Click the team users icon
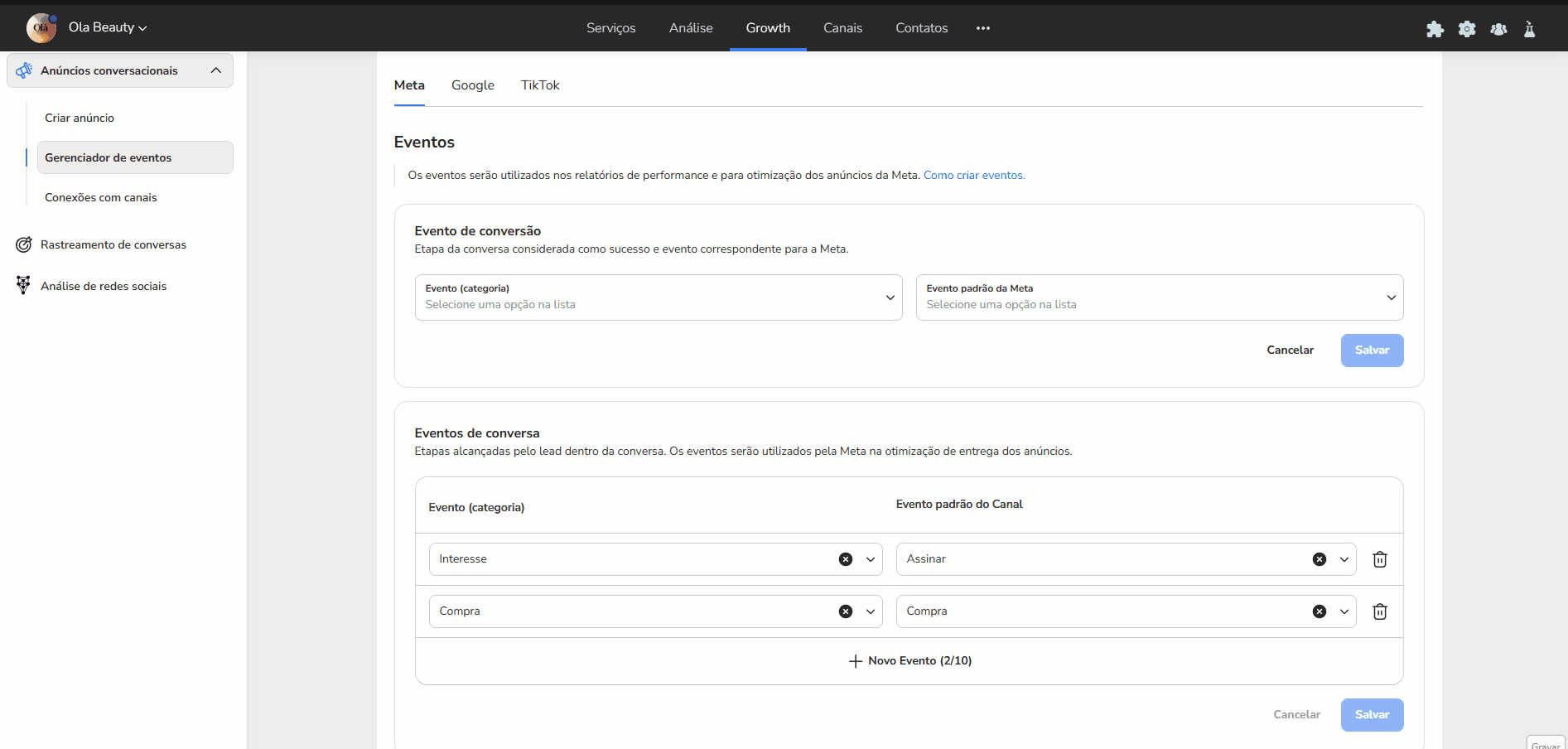Screen dimensions: 1568x749 coord(1498,29)
